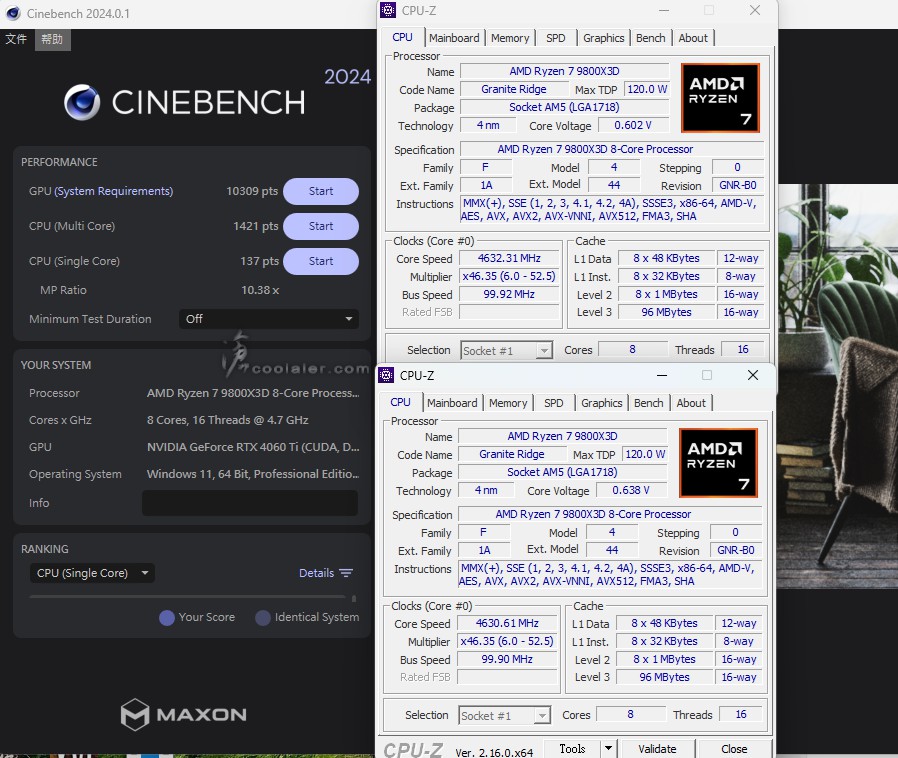This screenshot has width=898, height=758.
Task: Expand the CPU (Single Core) ranking dropdown
Action: [x=91, y=573]
